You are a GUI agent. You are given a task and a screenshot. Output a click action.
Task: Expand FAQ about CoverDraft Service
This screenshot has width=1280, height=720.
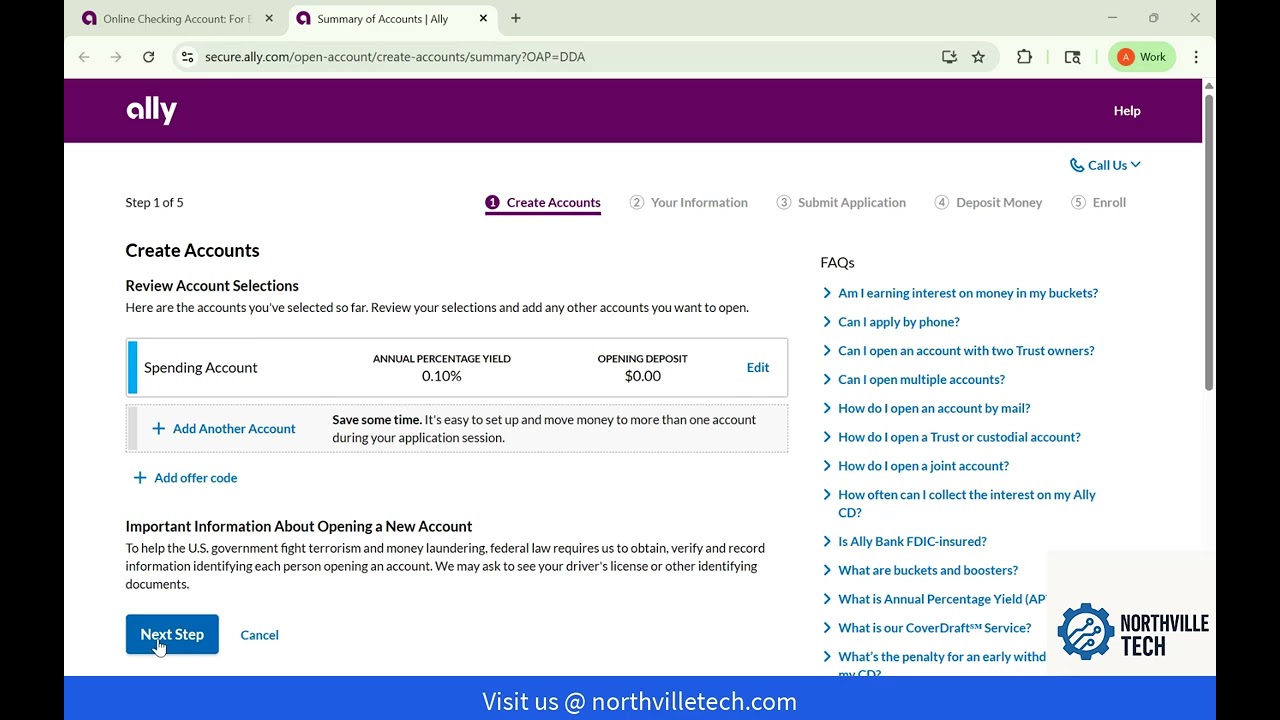934,628
